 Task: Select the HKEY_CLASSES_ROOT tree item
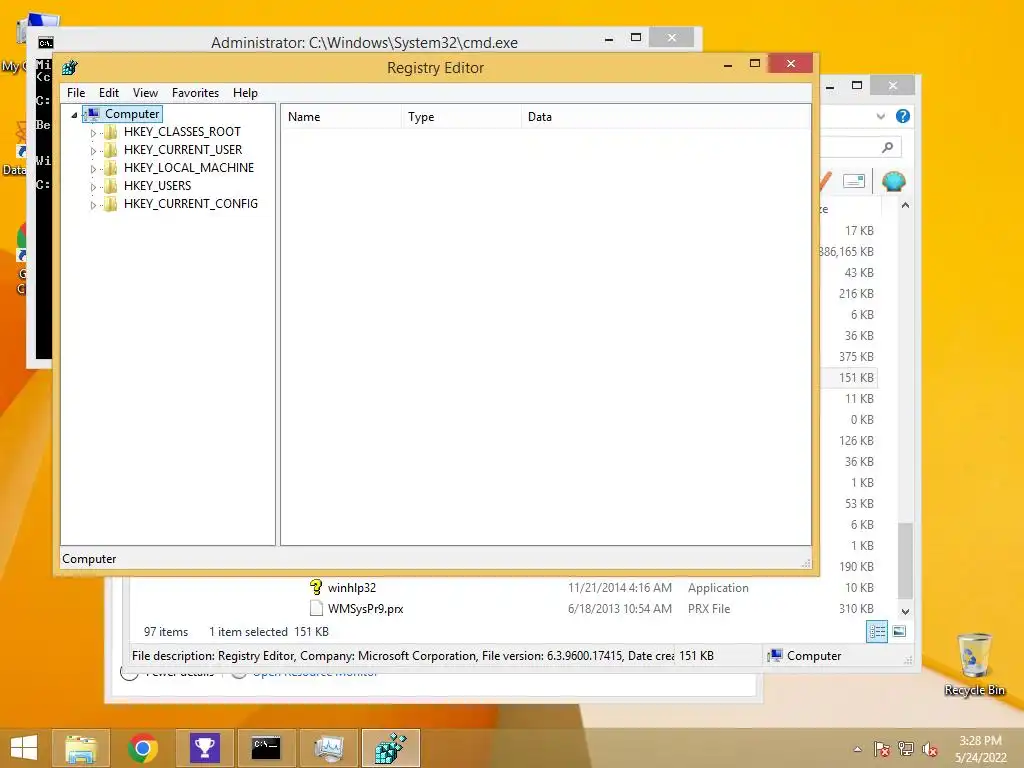[x=182, y=131]
